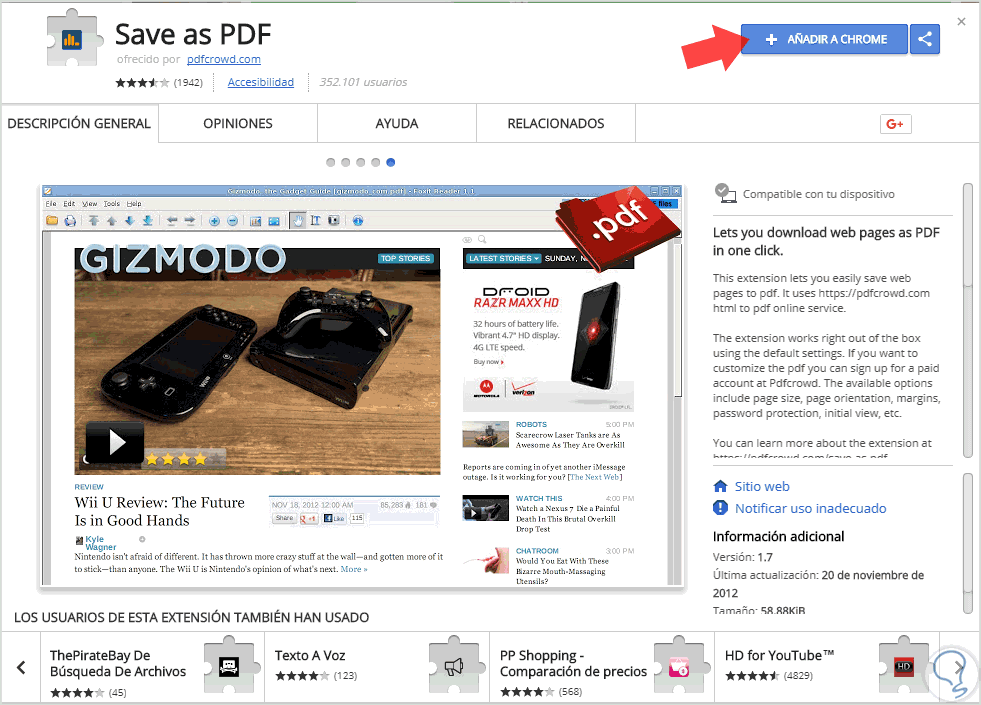Viewport: 981px width, 705px height.
Task: Click the Añadir a Chrome button
Action: pos(824,39)
